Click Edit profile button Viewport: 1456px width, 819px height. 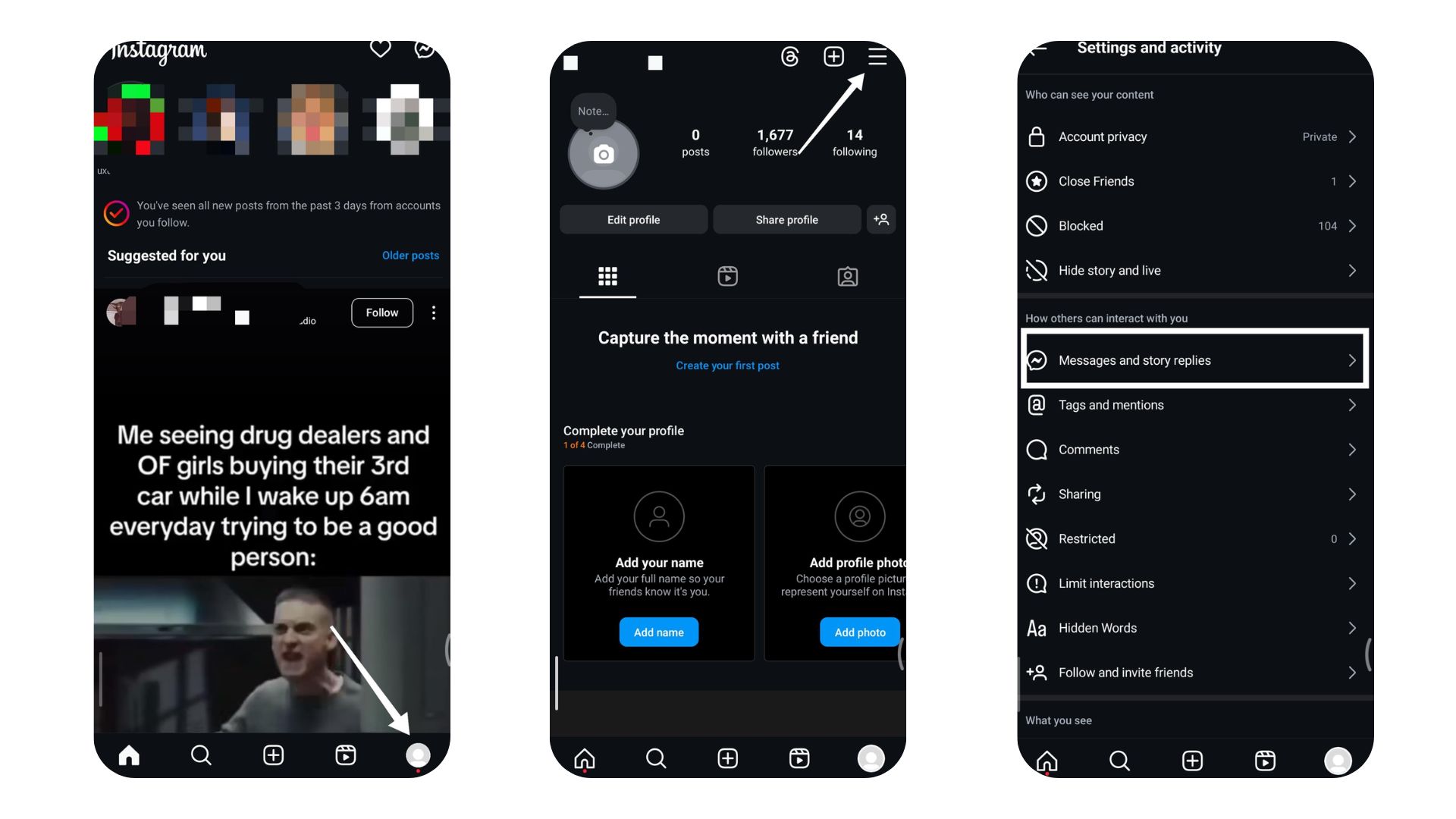click(633, 219)
